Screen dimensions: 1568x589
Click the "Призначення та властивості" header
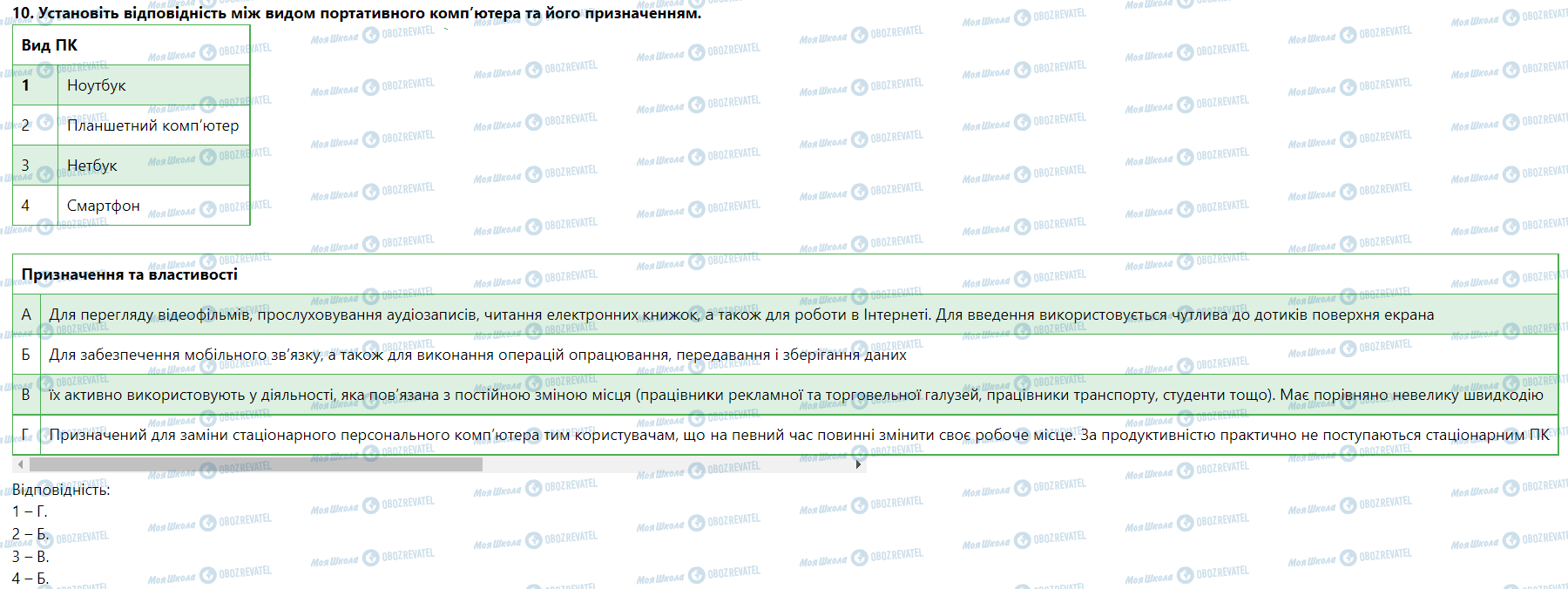(x=130, y=274)
